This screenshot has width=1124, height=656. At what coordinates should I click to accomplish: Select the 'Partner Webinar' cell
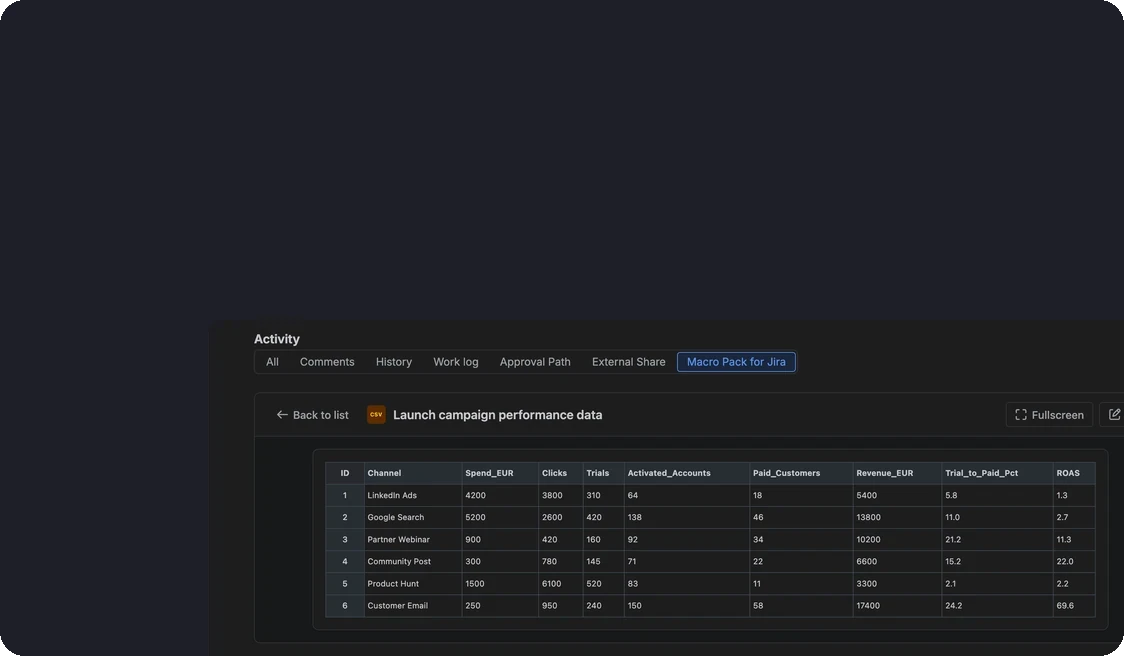[x=413, y=540]
